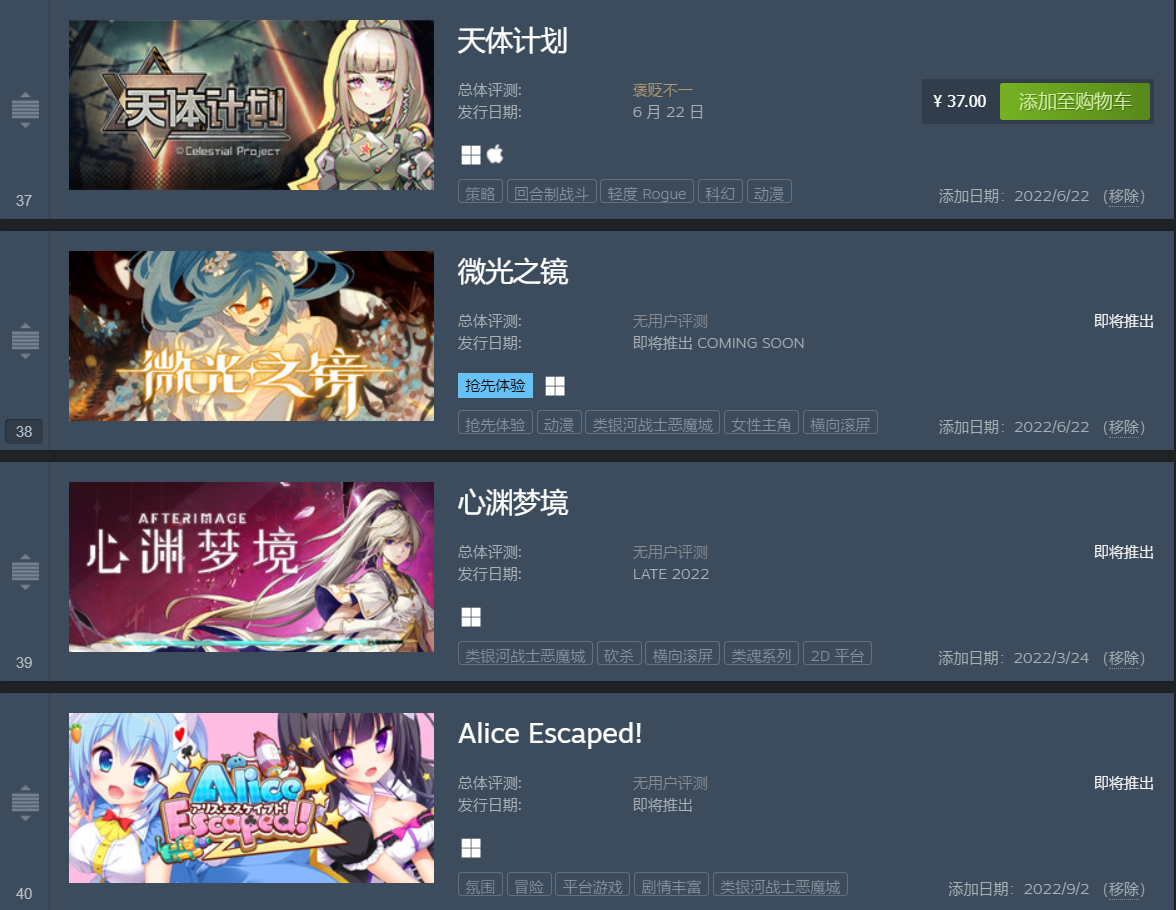This screenshot has height=910, width=1176.
Task: Select the 轻度 Rogue tag
Action: [646, 194]
